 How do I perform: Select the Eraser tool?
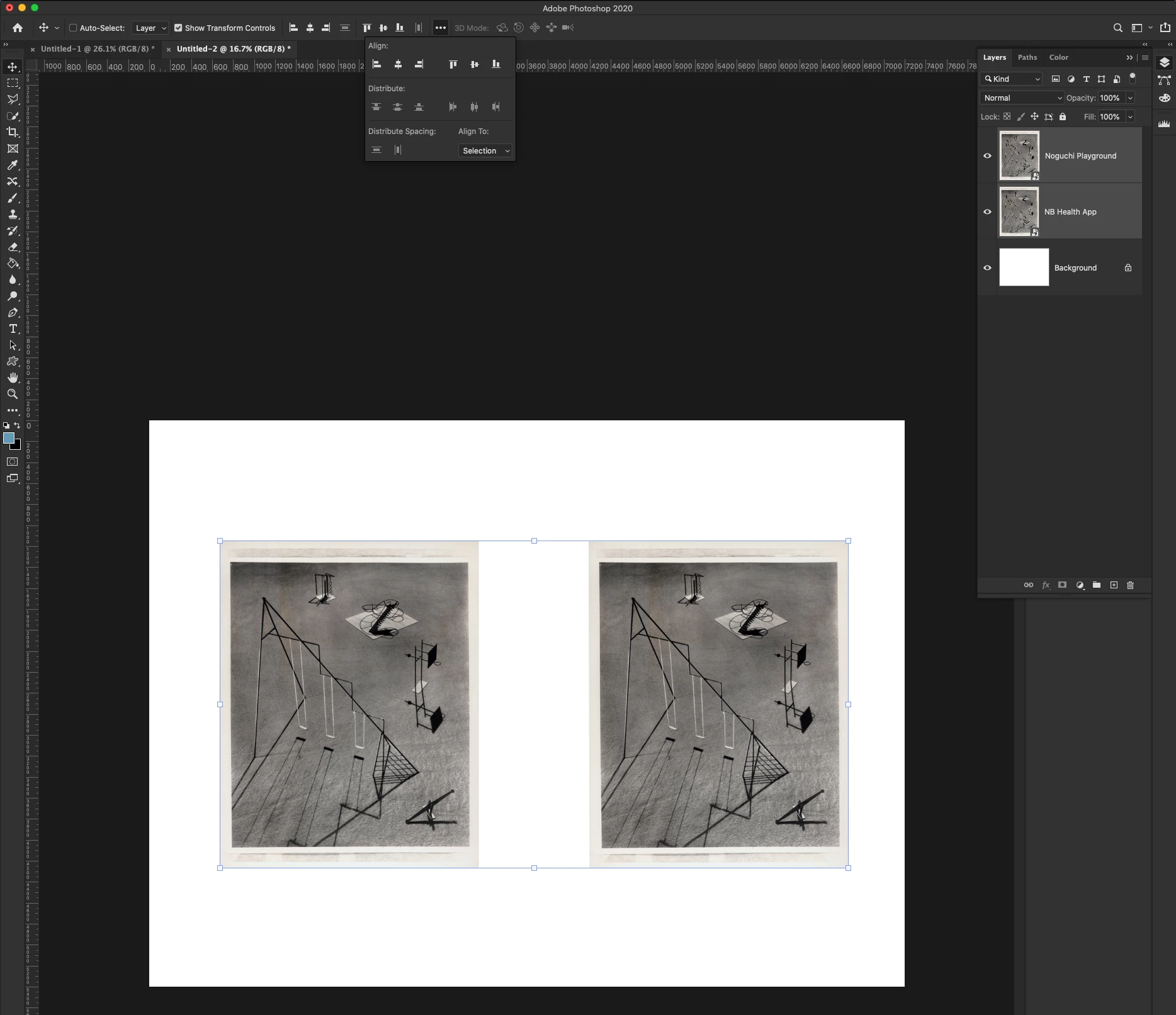tap(13, 247)
